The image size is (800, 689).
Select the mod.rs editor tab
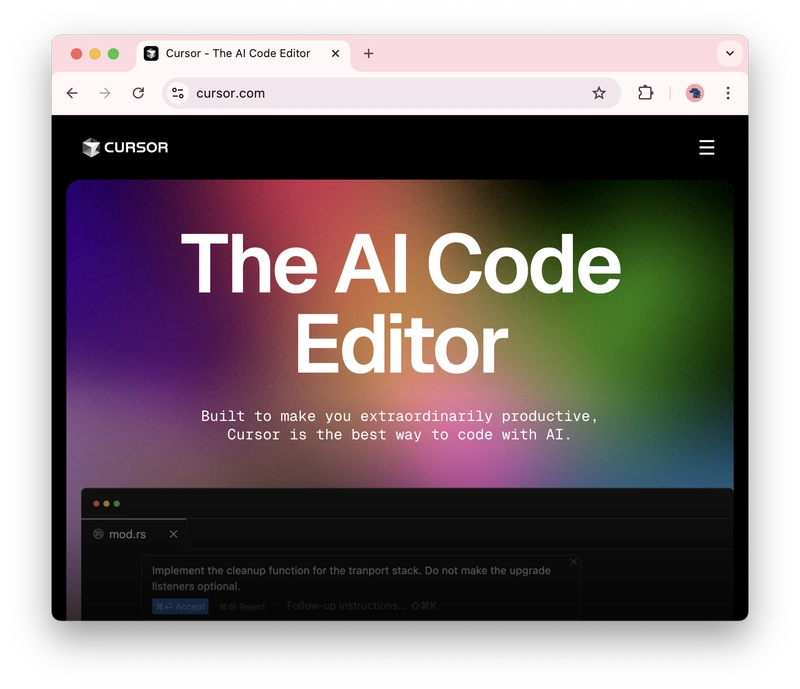(x=134, y=534)
